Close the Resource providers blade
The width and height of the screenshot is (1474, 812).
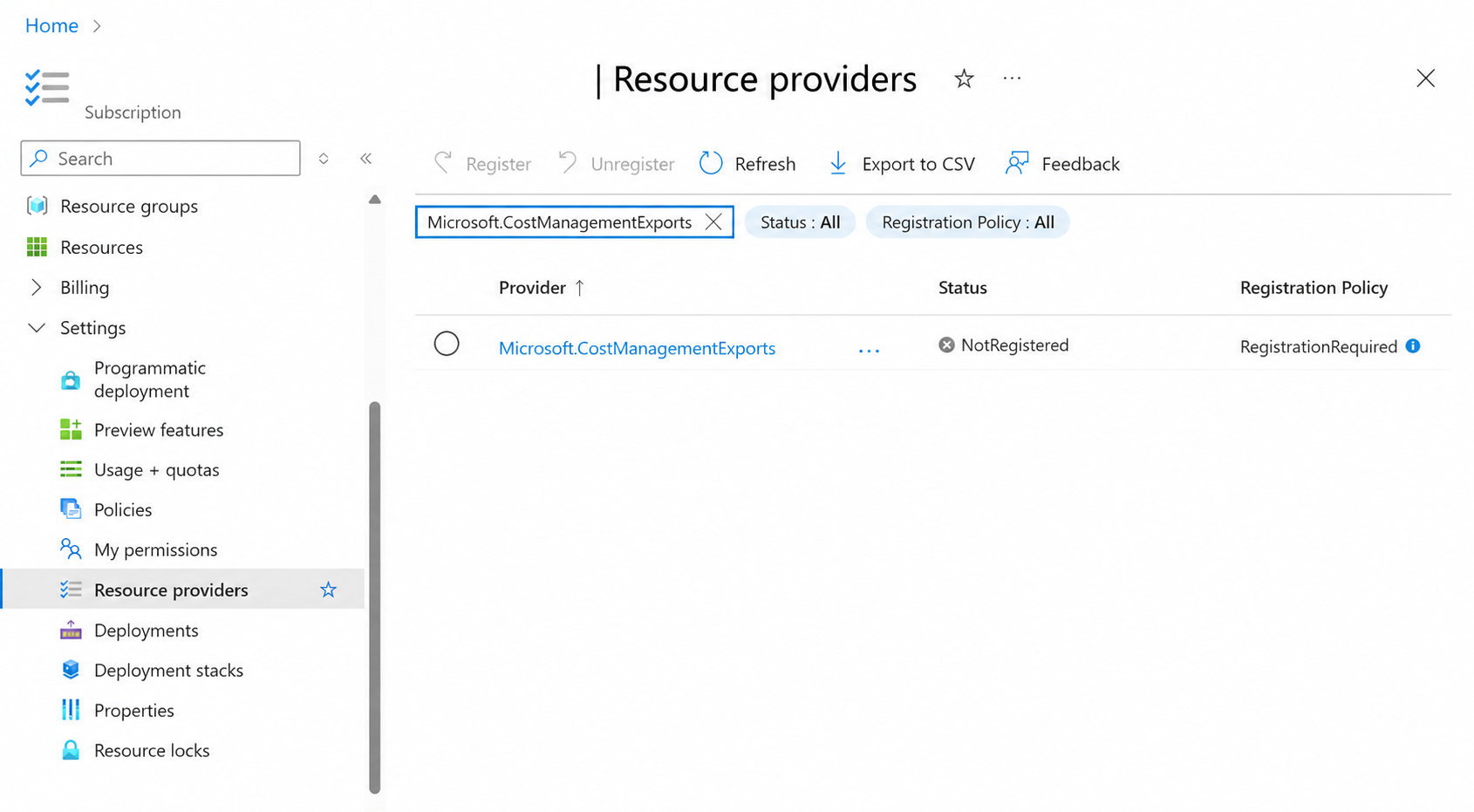click(1425, 78)
